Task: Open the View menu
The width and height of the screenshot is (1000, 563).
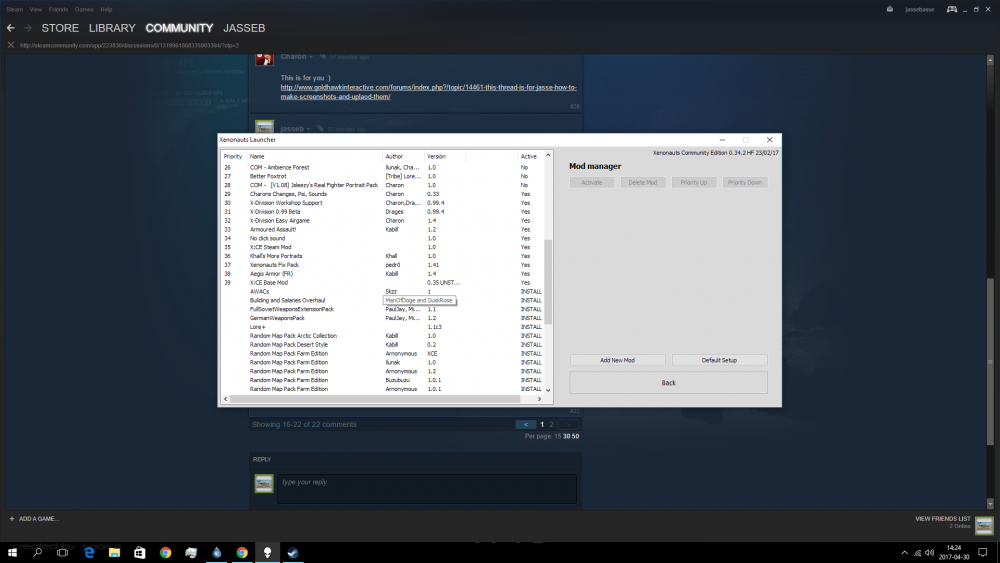Action: [36, 10]
